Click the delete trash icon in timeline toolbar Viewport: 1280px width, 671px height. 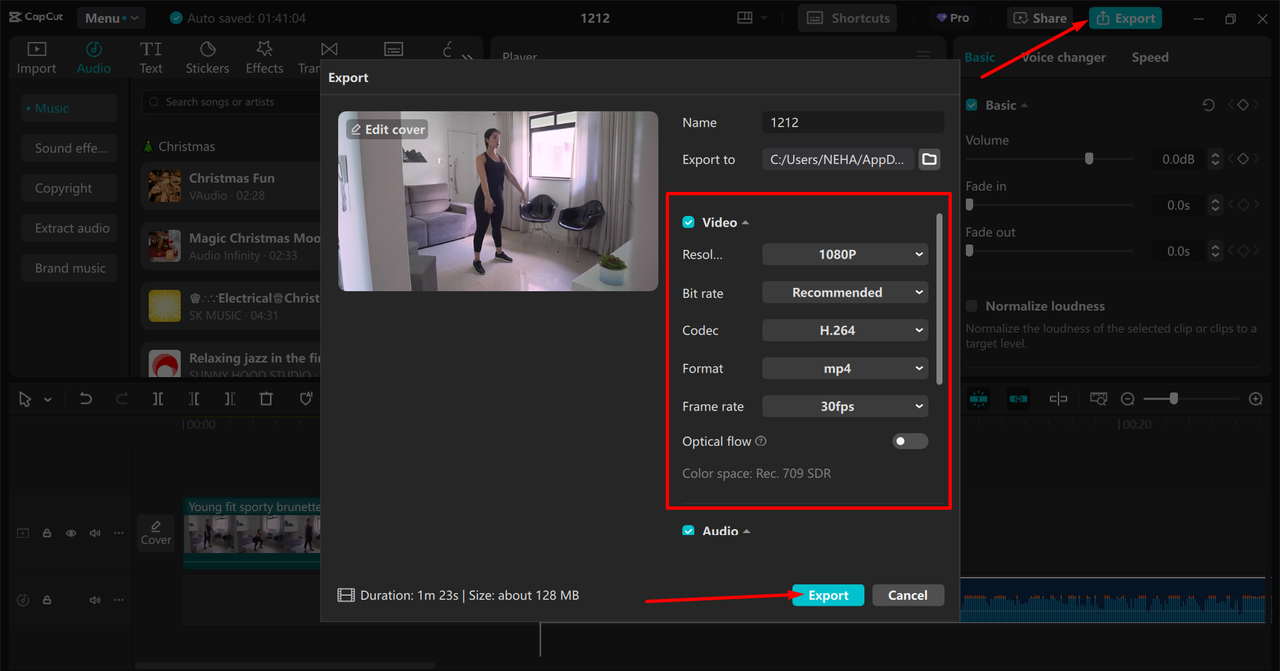(x=266, y=399)
